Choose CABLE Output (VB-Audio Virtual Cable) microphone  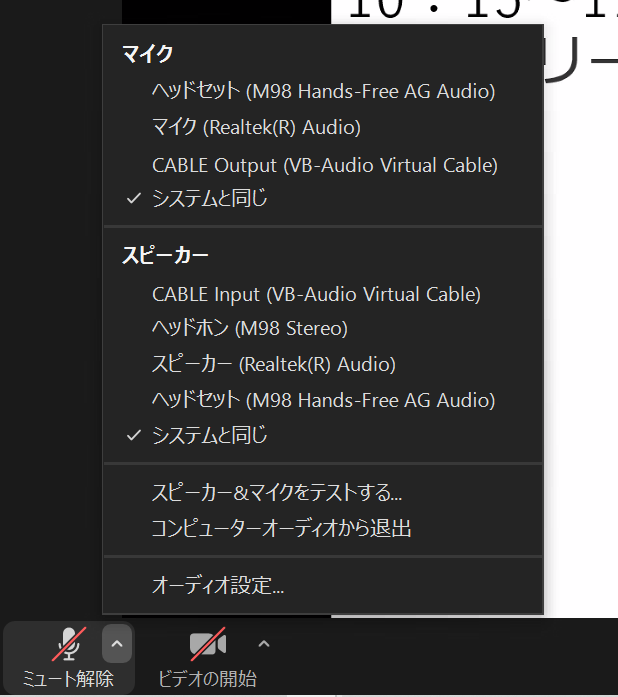(323, 165)
